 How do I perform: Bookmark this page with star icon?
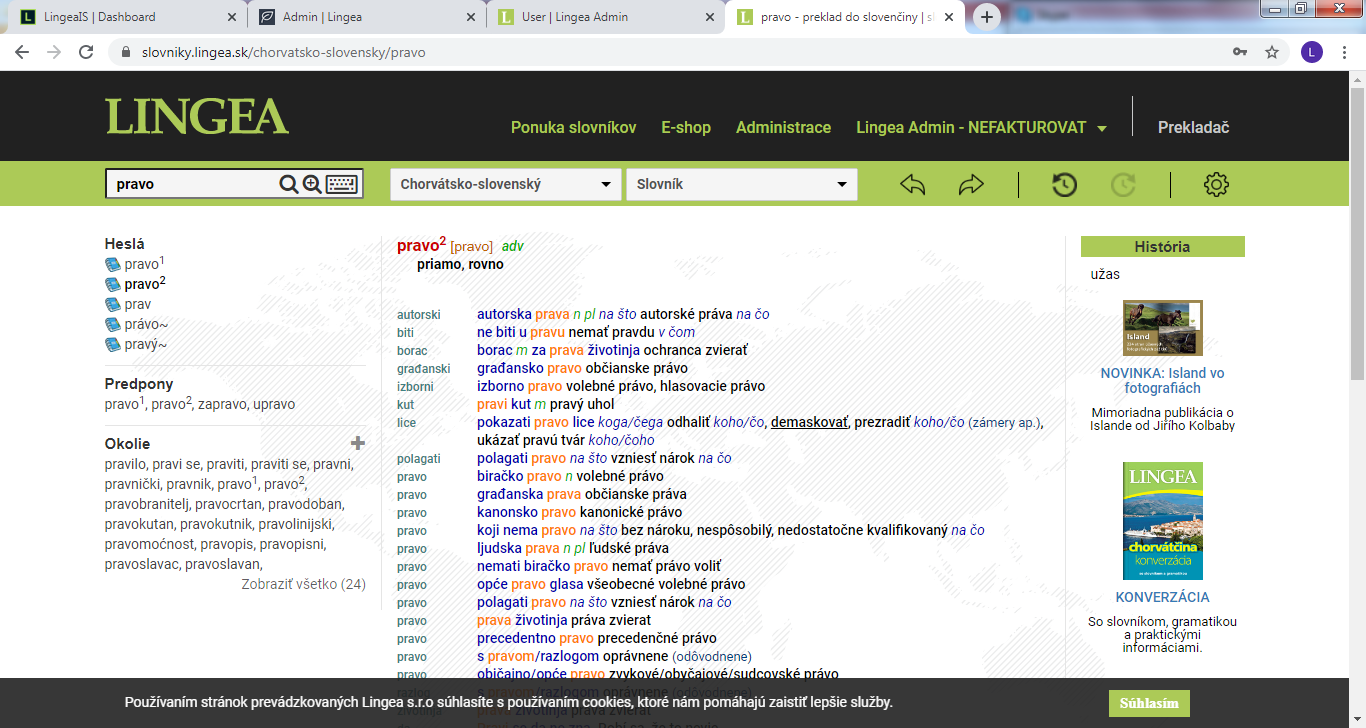coord(1272,52)
